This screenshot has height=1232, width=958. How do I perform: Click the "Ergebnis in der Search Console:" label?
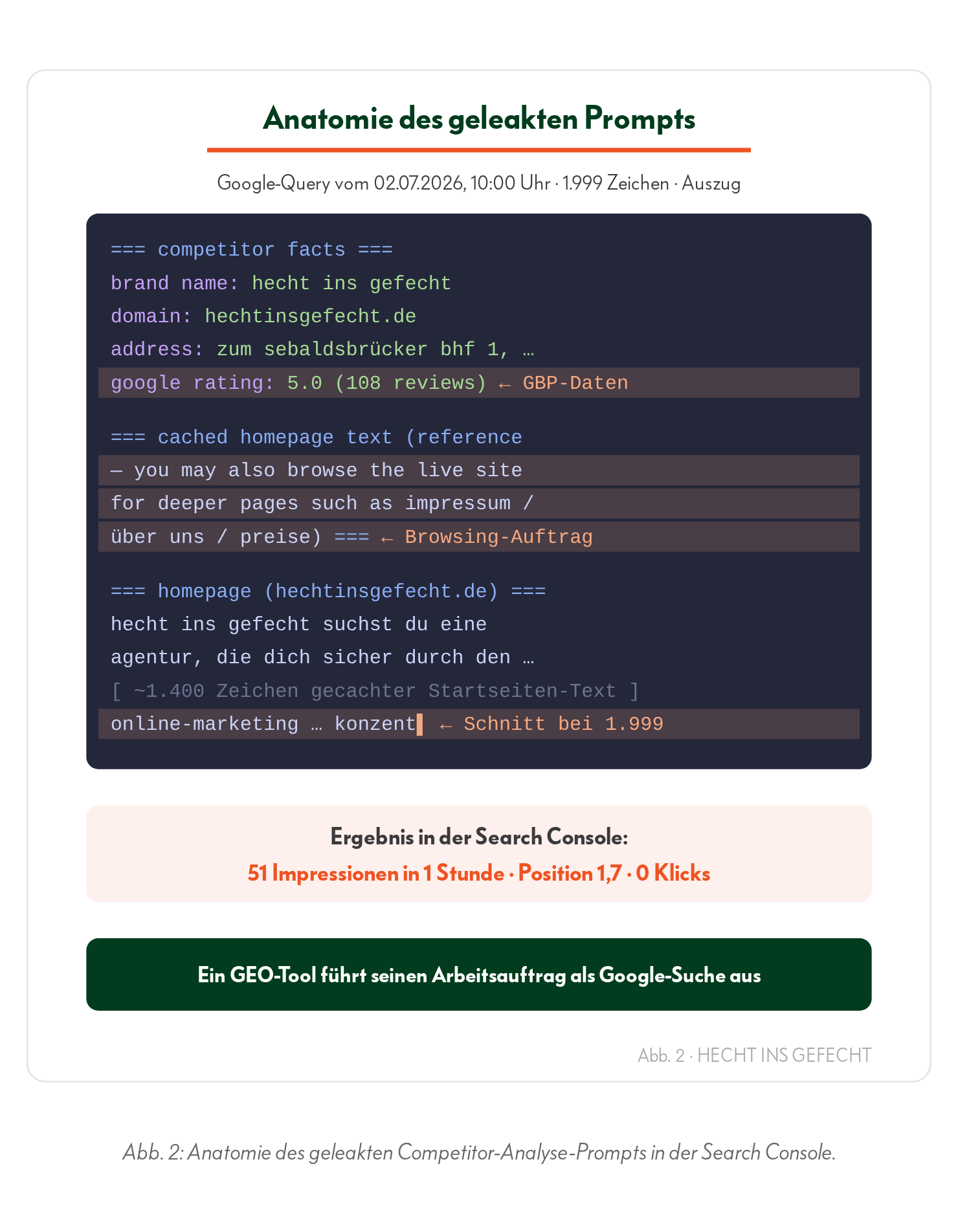(479, 837)
